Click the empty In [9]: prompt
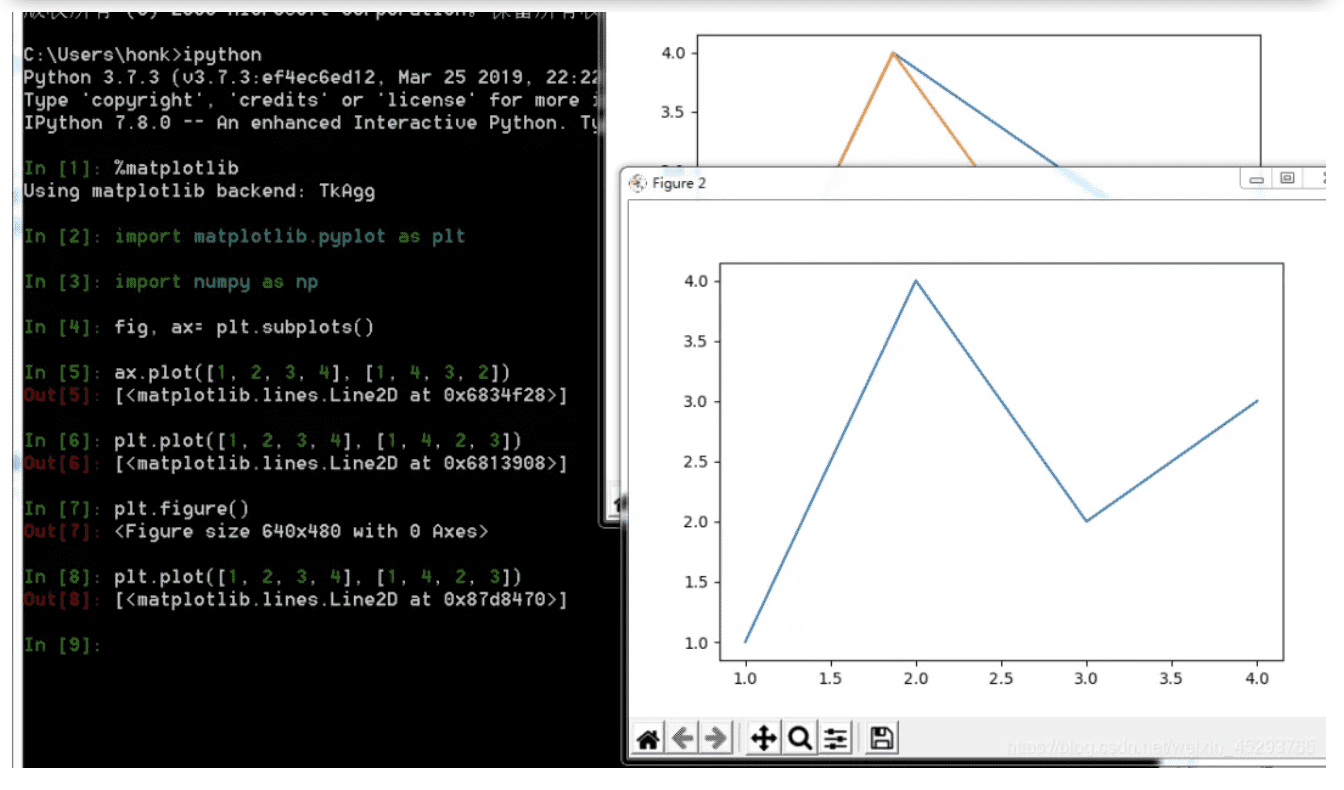This screenshot has height=790, width=1344. click(x=62, y=646)
